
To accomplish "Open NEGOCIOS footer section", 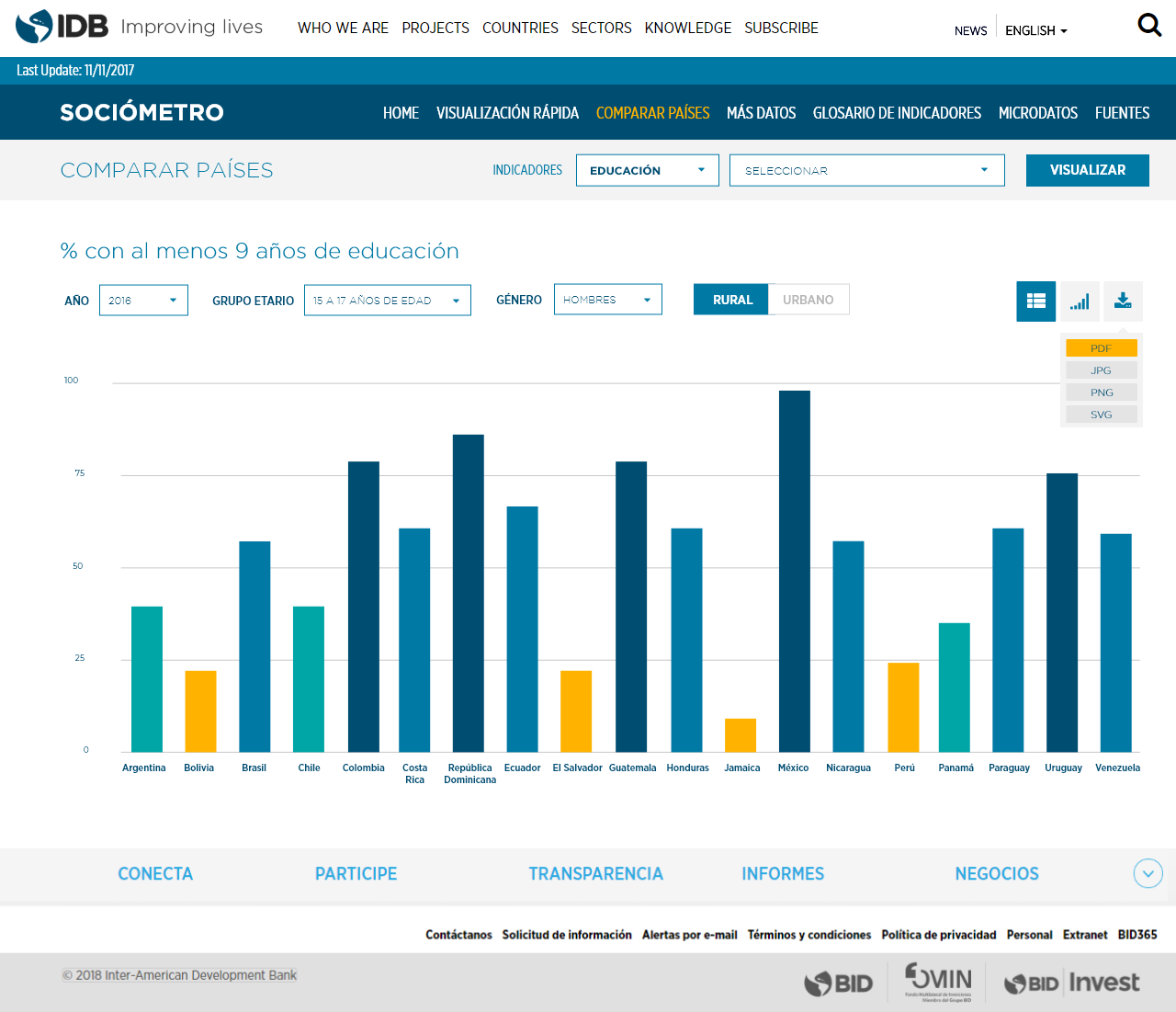I will point(997,874).
